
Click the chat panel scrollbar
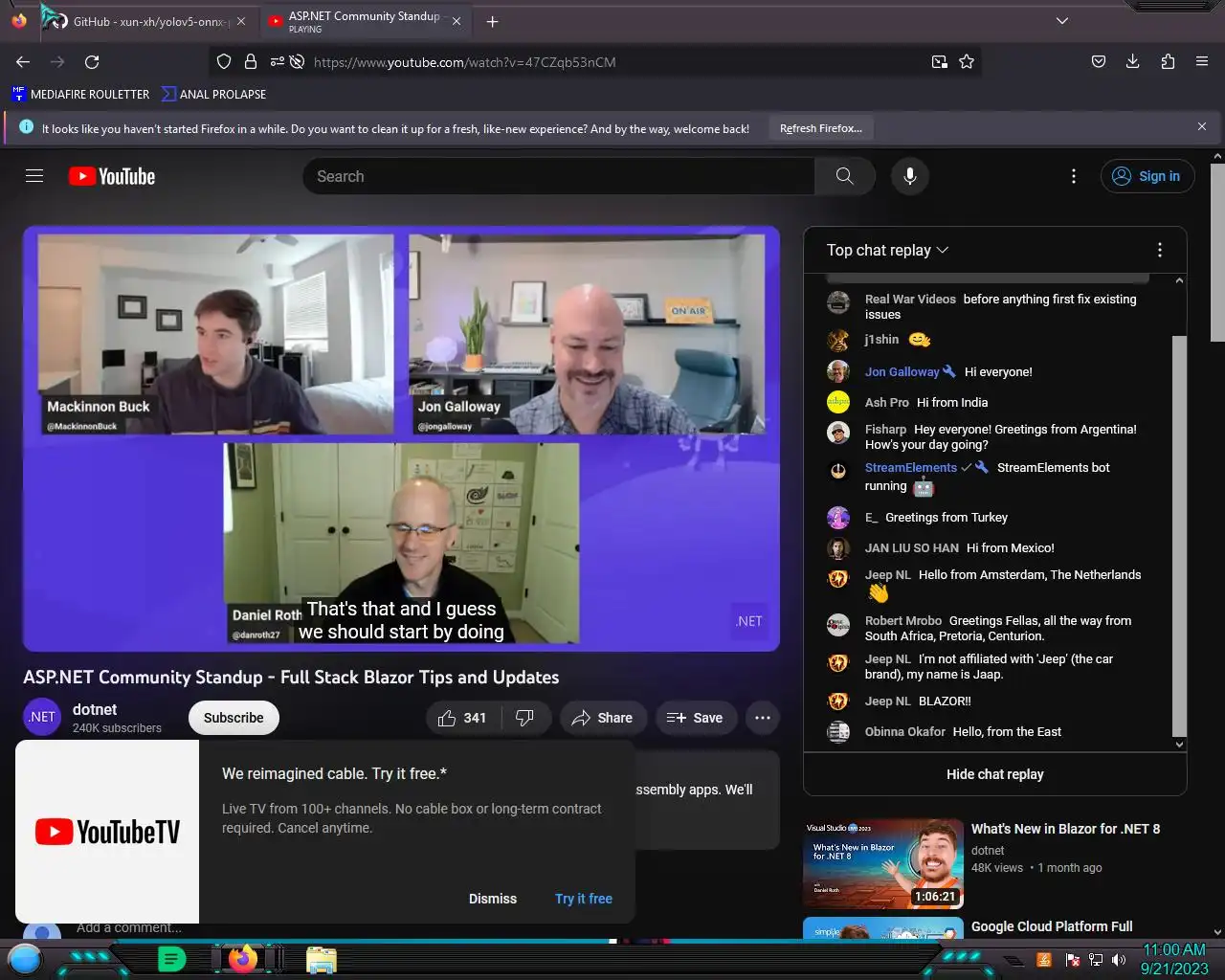pos(1179,536)
